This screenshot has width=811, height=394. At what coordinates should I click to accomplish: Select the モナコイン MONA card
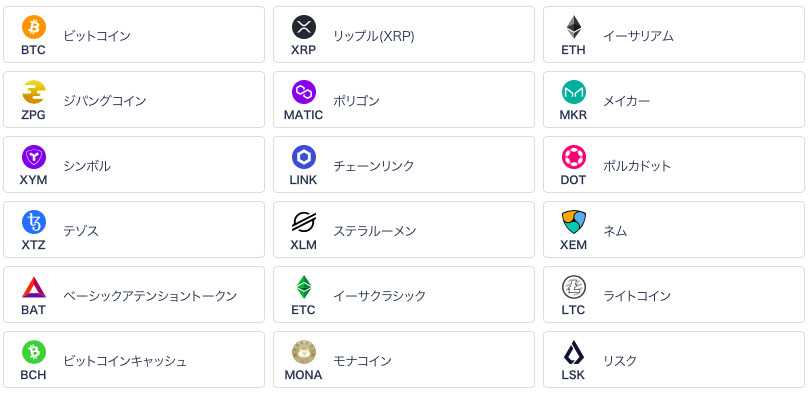coord(404,359)
